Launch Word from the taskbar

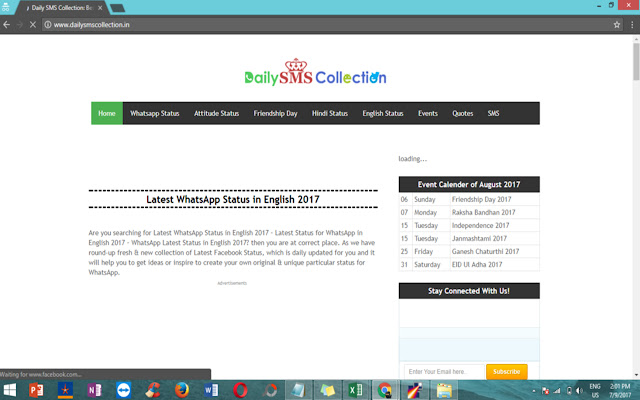(x=211, y=390)
